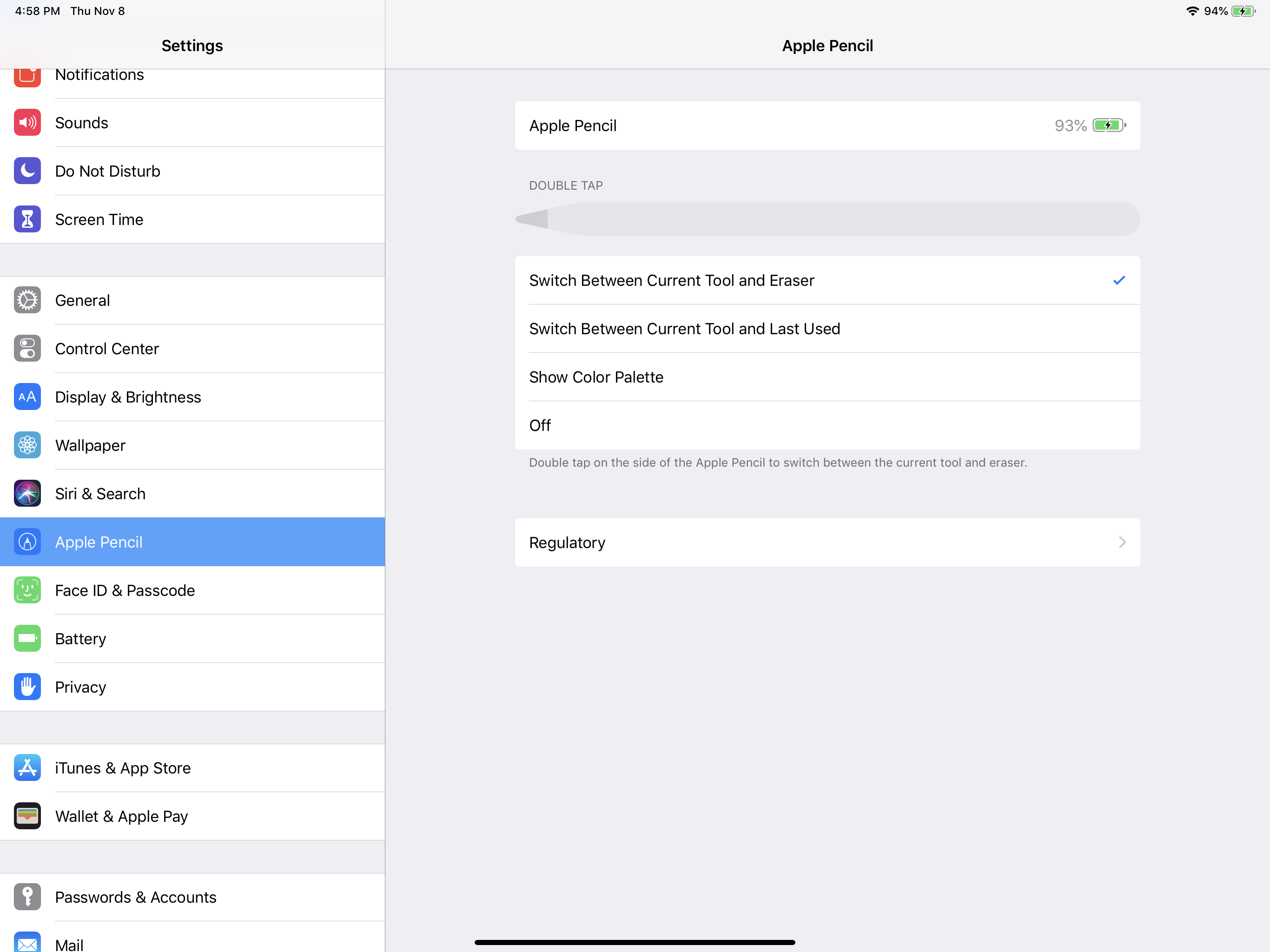Viewport: 1270px width, 952px height.
Task: Open Display & Brightness settings
Action: pyautogui.click(x=192, y=397)
